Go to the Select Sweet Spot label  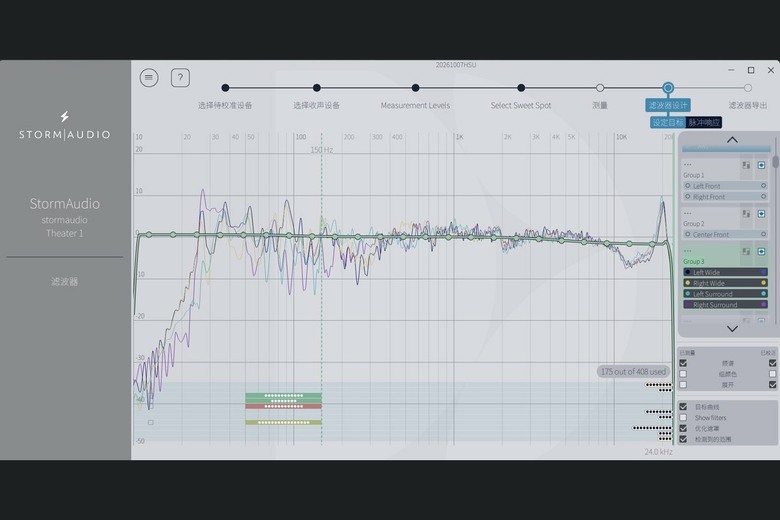(x=521, y=105)
